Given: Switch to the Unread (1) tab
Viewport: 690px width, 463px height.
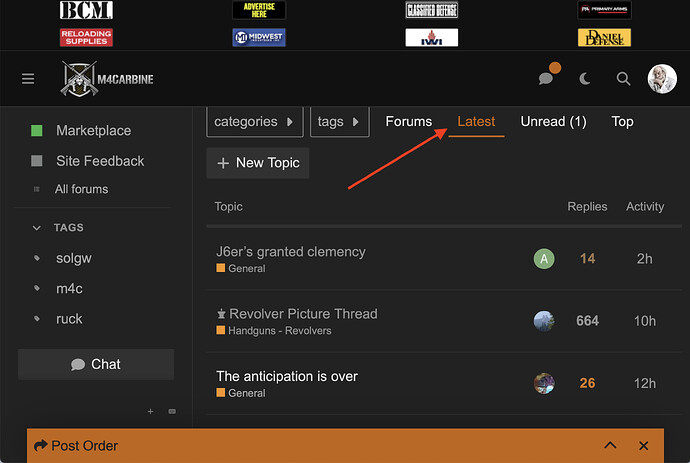Looking at the screenshot, I should [554, 121].
